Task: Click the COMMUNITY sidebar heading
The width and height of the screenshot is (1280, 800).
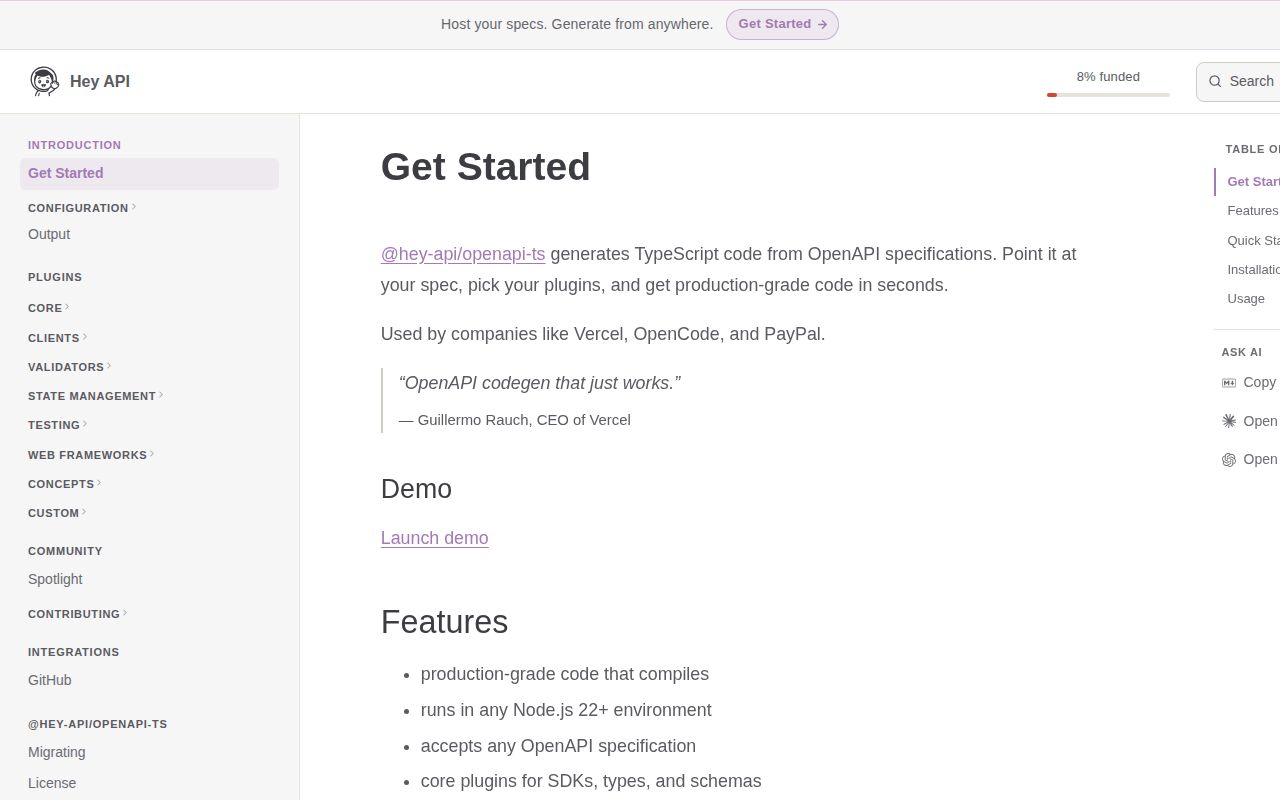Action: click(x=65, y=551)
